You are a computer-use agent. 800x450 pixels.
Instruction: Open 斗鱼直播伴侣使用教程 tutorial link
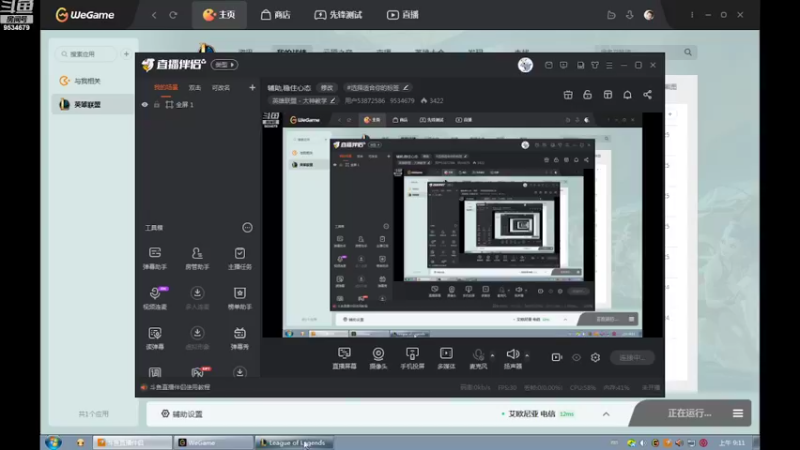point(176,387)
